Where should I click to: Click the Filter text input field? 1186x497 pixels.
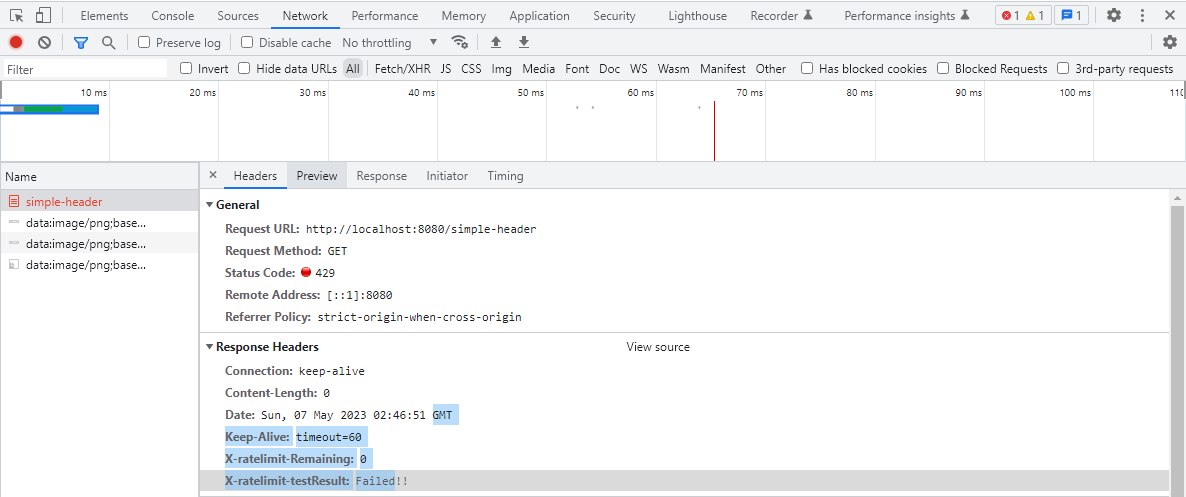pos(85,69)
